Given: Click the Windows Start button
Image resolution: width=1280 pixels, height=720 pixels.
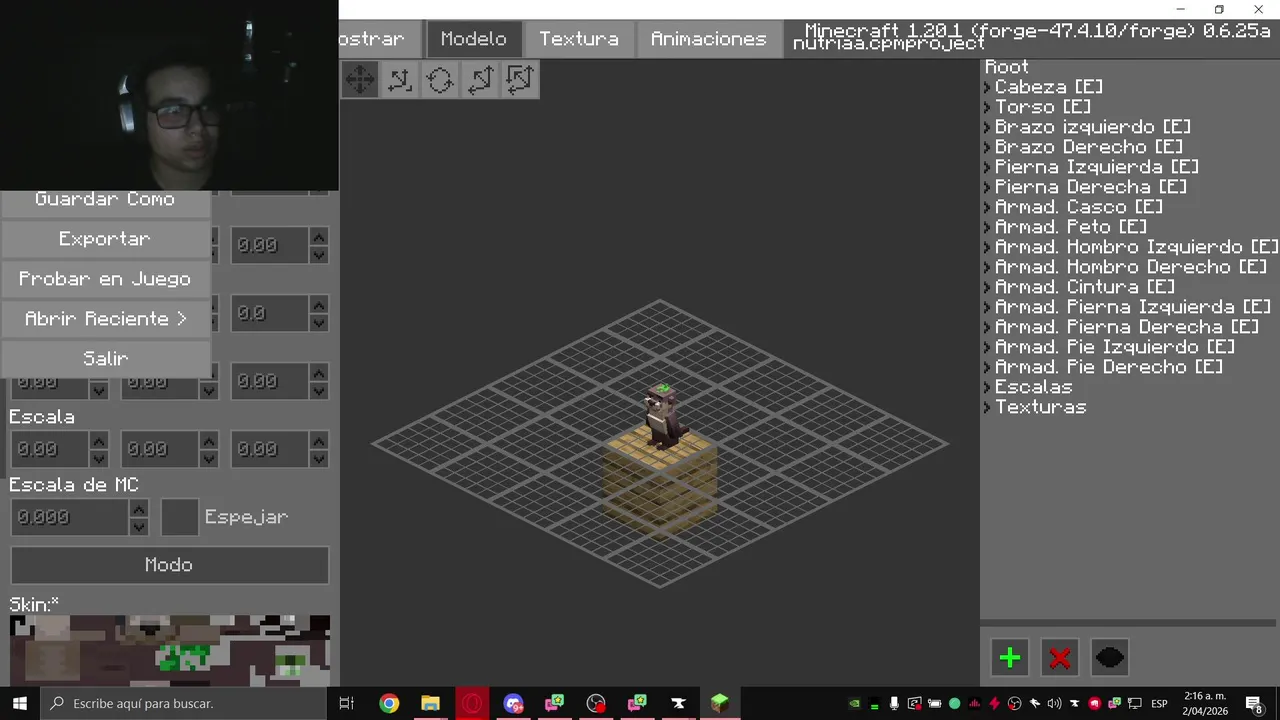Looking at the screenshot, I should click(x=20, y=703).
